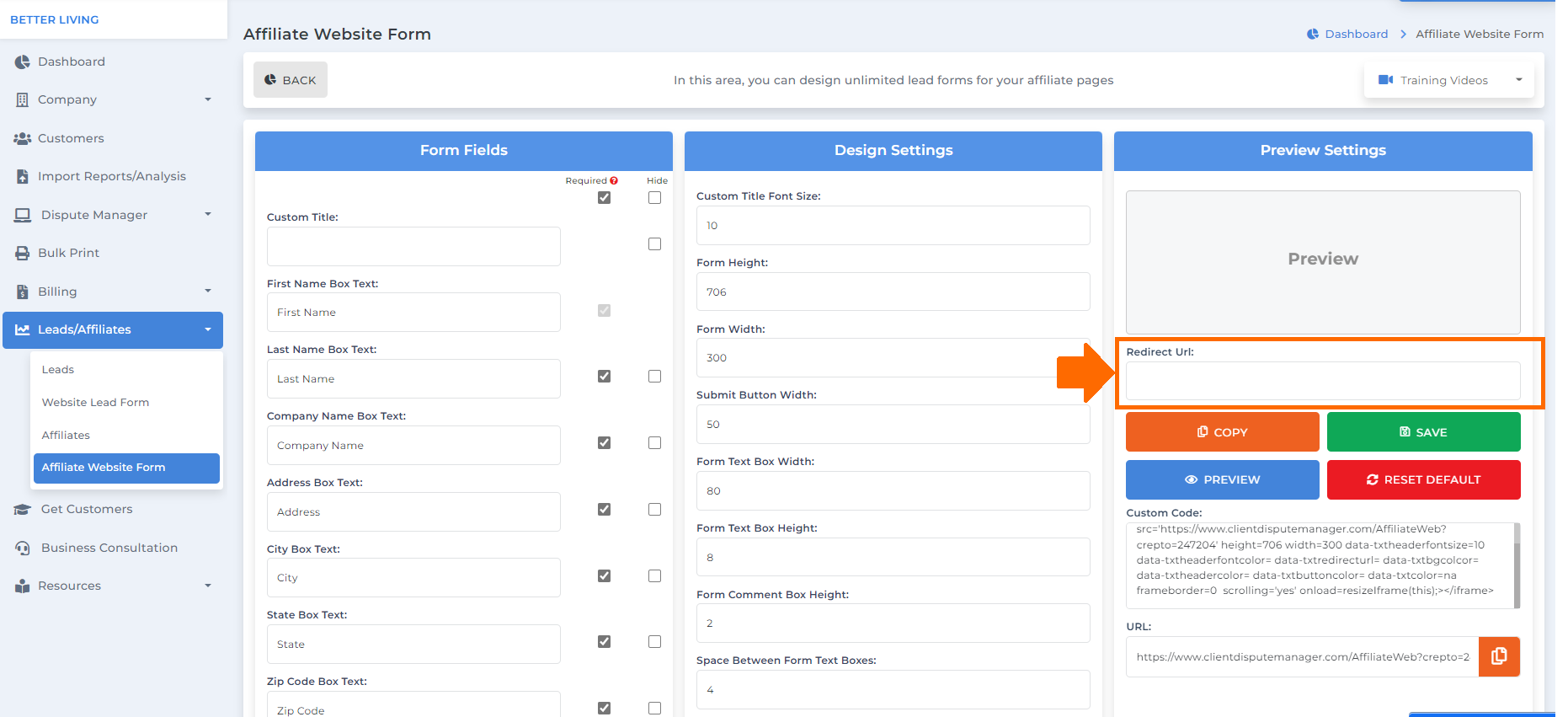Open the Dashboard sidebar icon

(23, 62)
